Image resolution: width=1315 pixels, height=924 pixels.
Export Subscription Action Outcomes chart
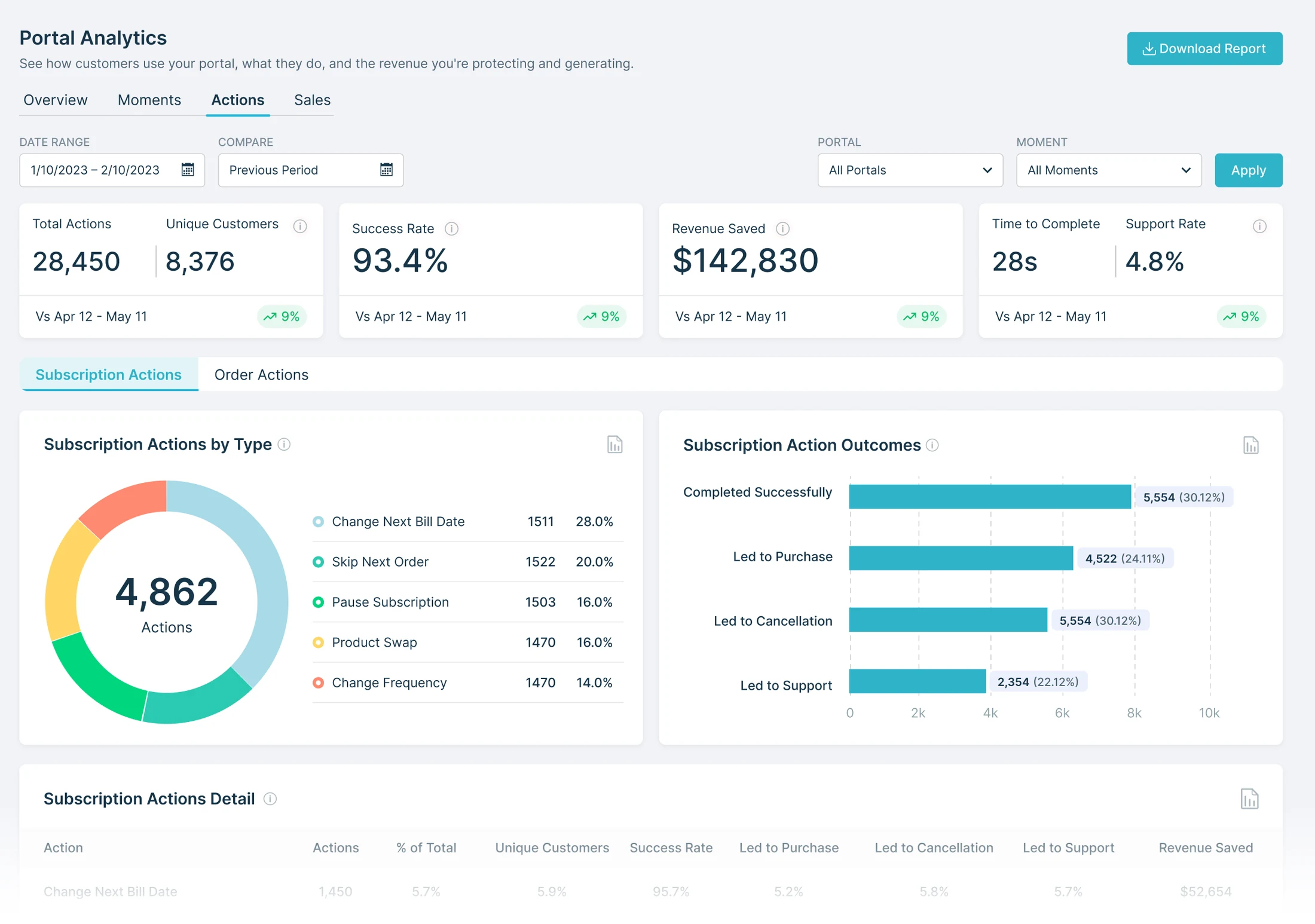1250,445
